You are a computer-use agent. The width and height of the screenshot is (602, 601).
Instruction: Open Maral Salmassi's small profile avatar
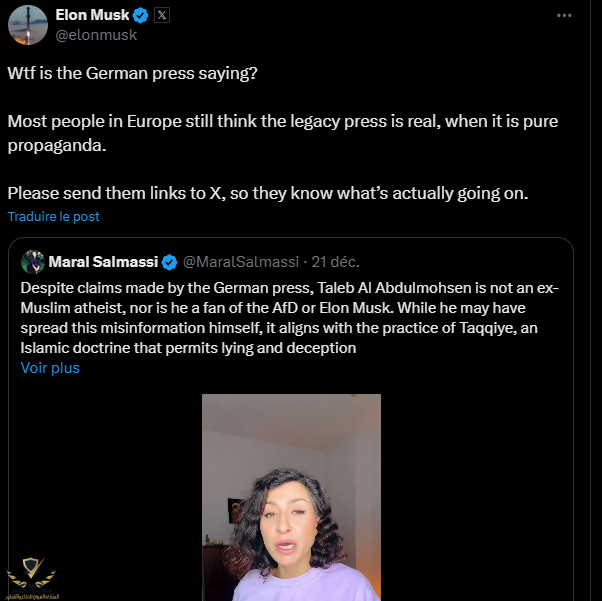point(31,261)
